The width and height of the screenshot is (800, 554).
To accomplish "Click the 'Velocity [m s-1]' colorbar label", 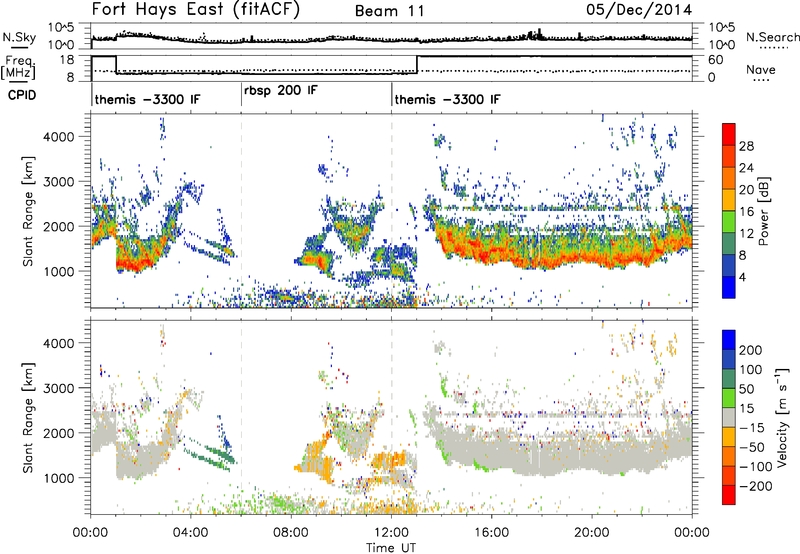I will [781, 417].
